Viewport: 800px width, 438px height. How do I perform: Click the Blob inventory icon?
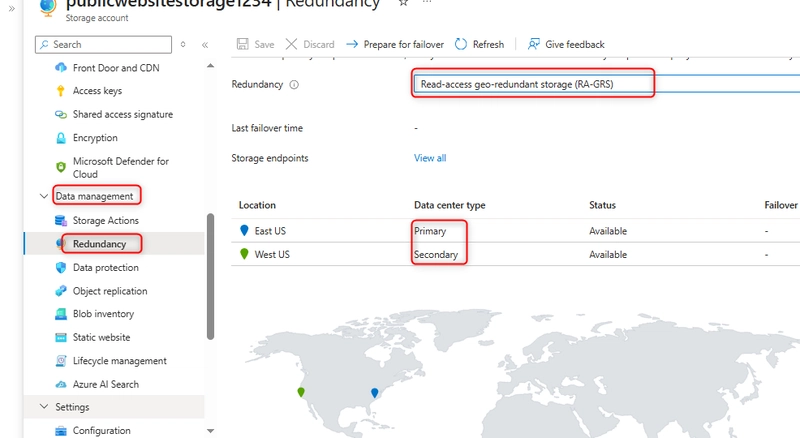[61, 314]
